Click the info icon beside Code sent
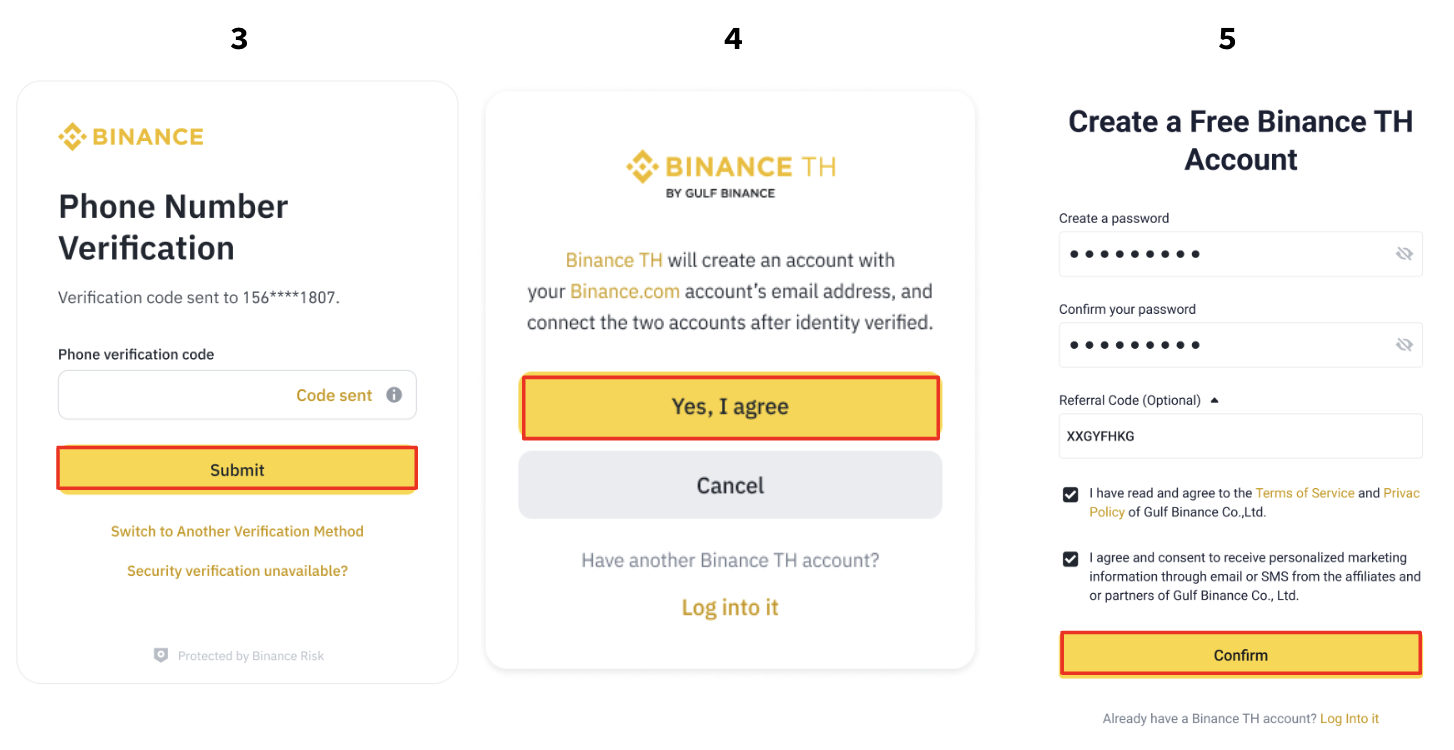The height and width of the screenshot is (750, 1454). [394, 395]
